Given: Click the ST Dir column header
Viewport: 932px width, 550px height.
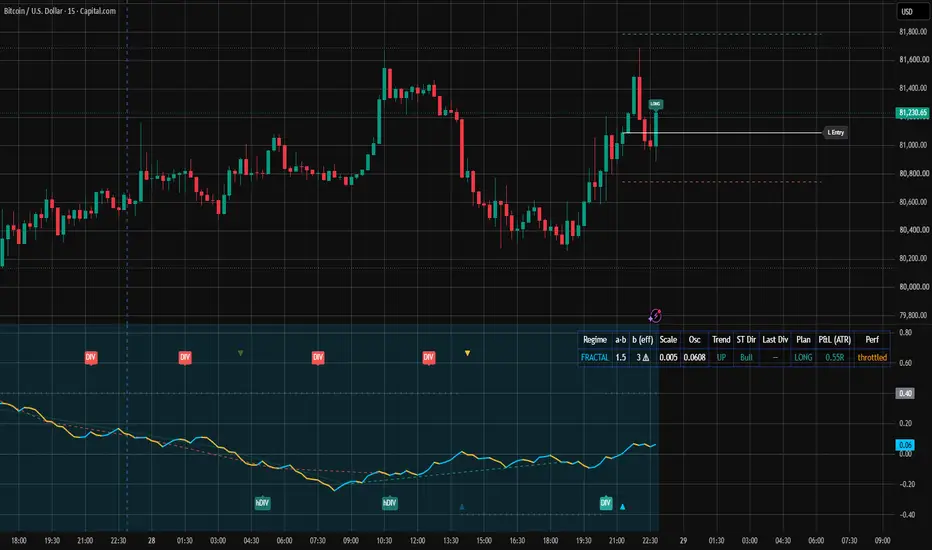Looking at the screenshot, I should point(746,340).
